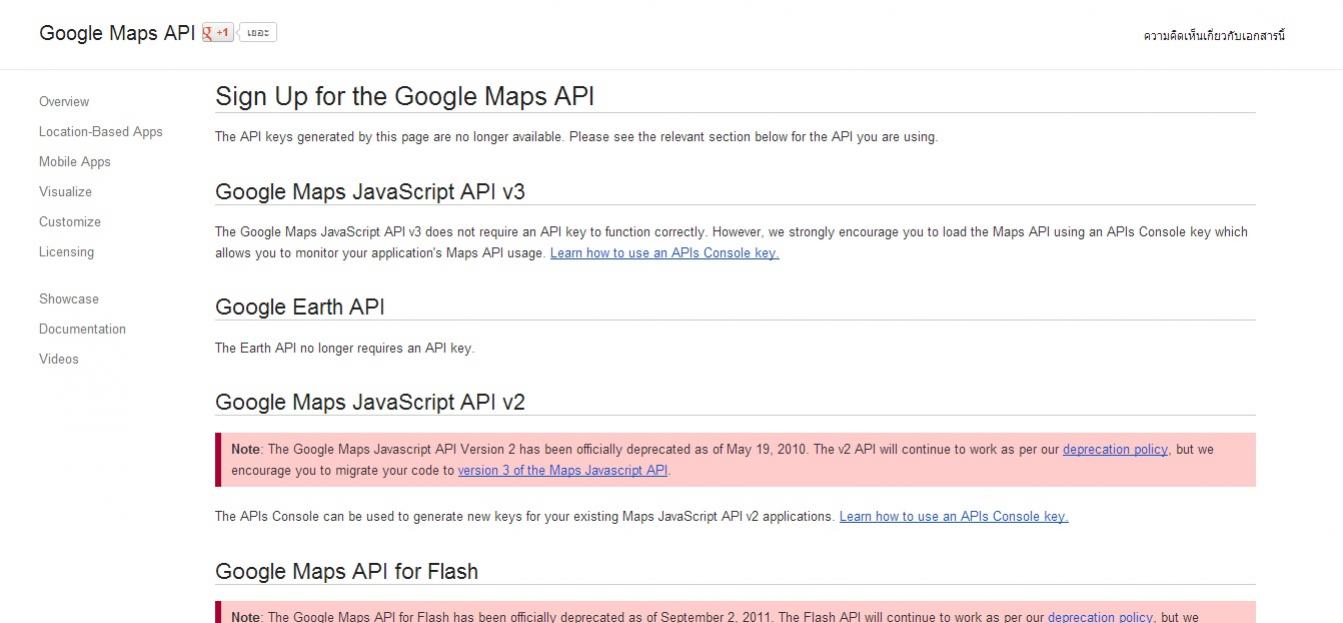The image size is (1343, 623).
Task: Click Google Earth API heading
Action: pos(300,307)
